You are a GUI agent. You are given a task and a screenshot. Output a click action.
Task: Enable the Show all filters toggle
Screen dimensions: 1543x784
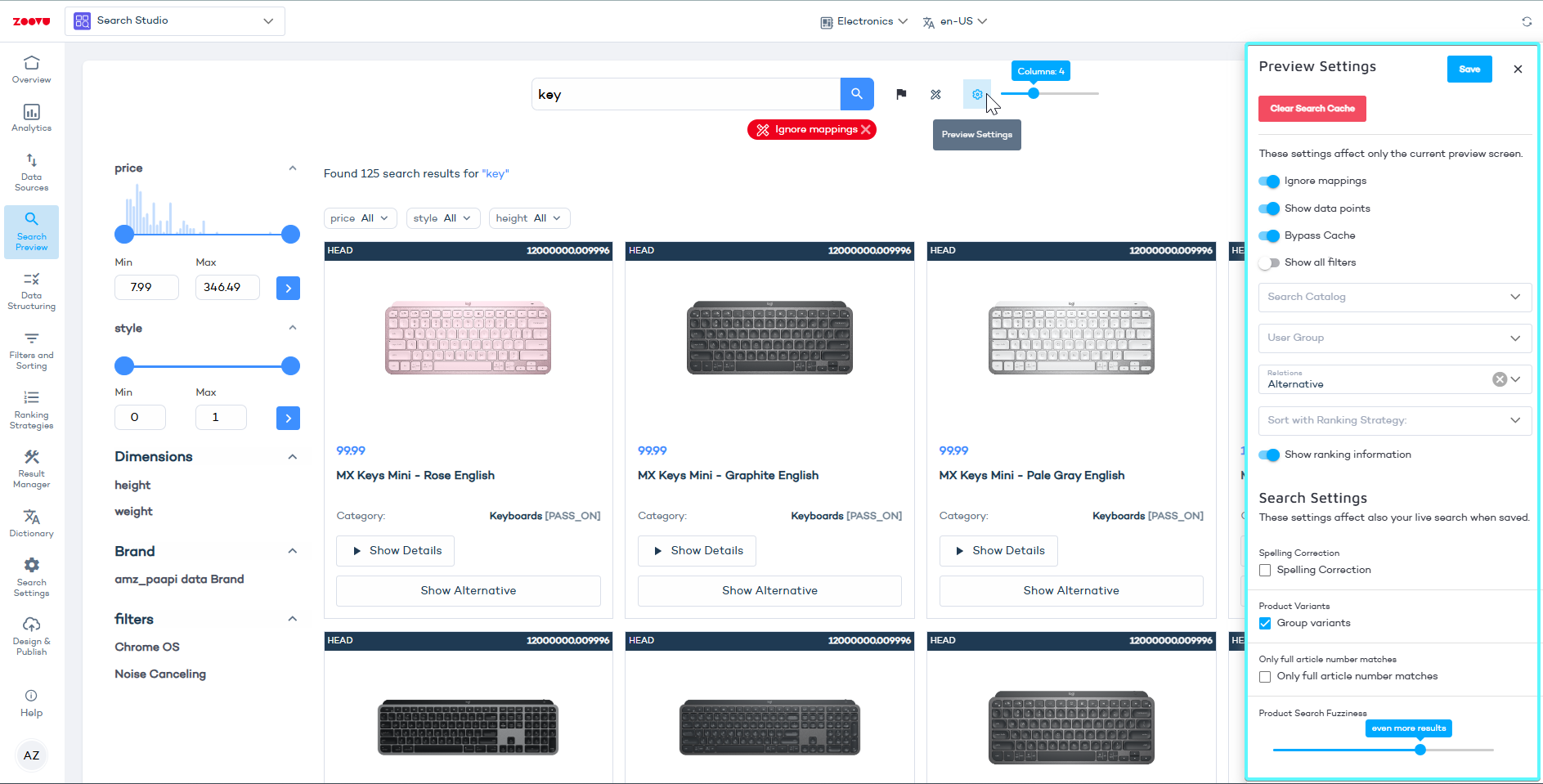[1270, 262]
